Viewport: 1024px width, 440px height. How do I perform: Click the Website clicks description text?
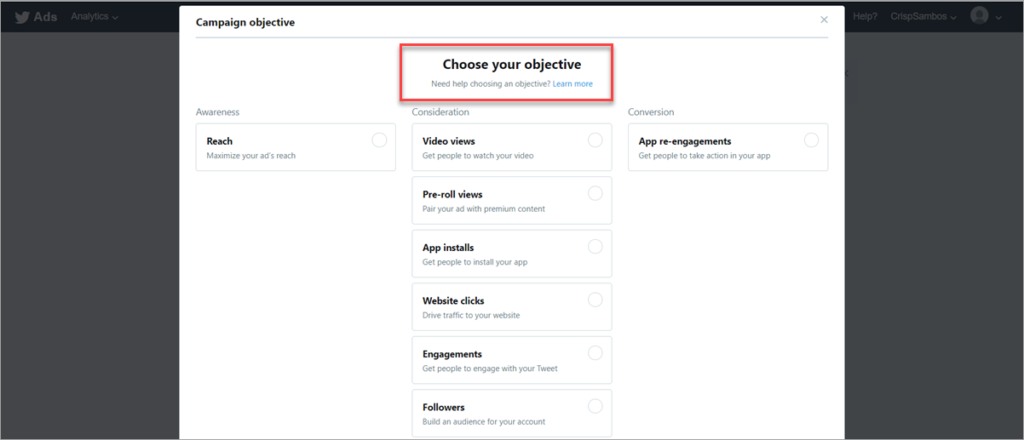471,315
